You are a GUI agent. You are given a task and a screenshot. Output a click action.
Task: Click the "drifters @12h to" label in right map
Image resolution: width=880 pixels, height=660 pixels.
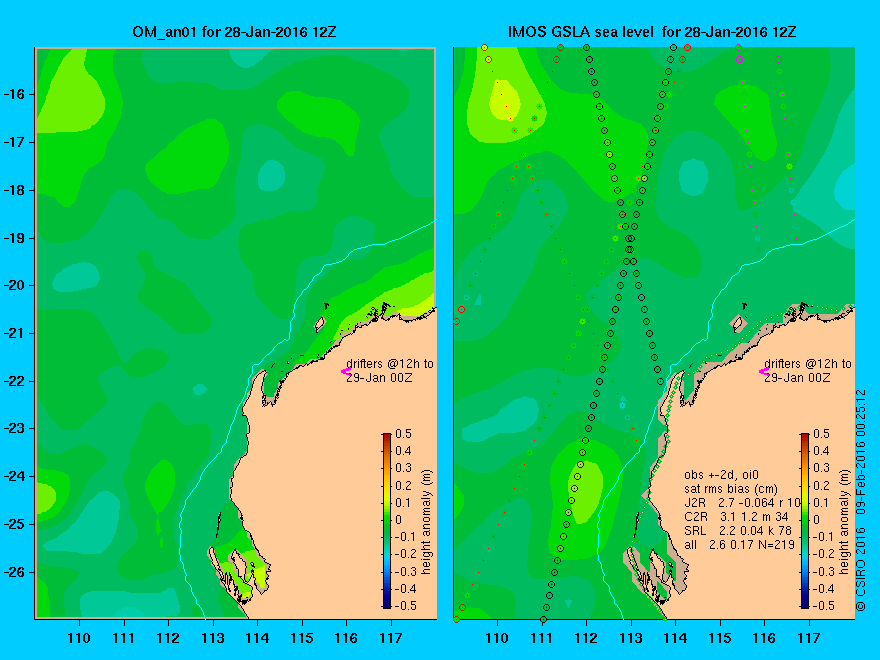pyautogui.click(x=808, y=364)
